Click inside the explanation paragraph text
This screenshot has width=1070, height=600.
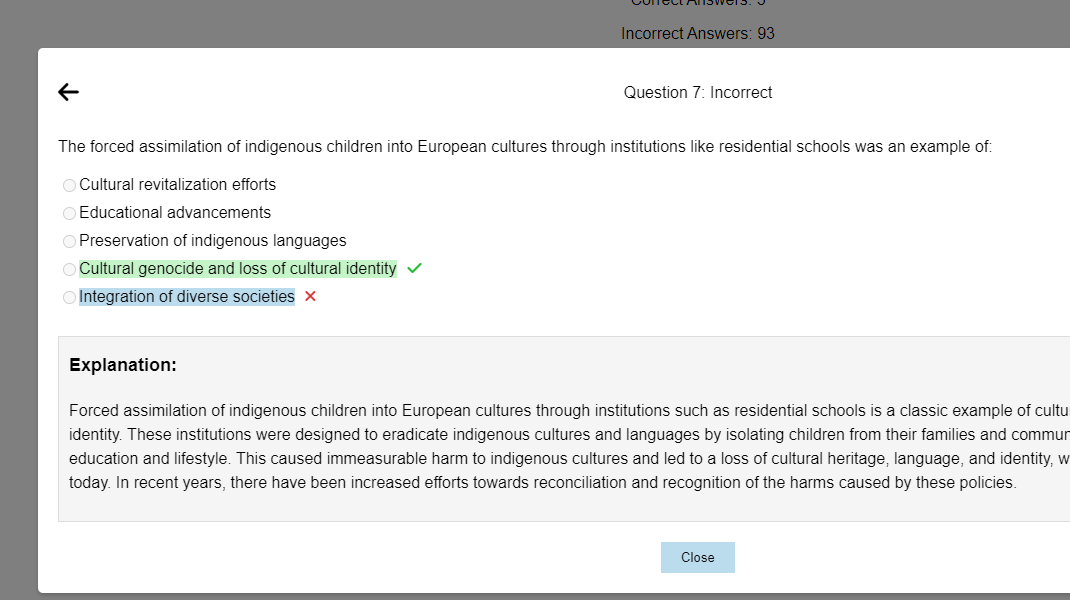(540, 447)
